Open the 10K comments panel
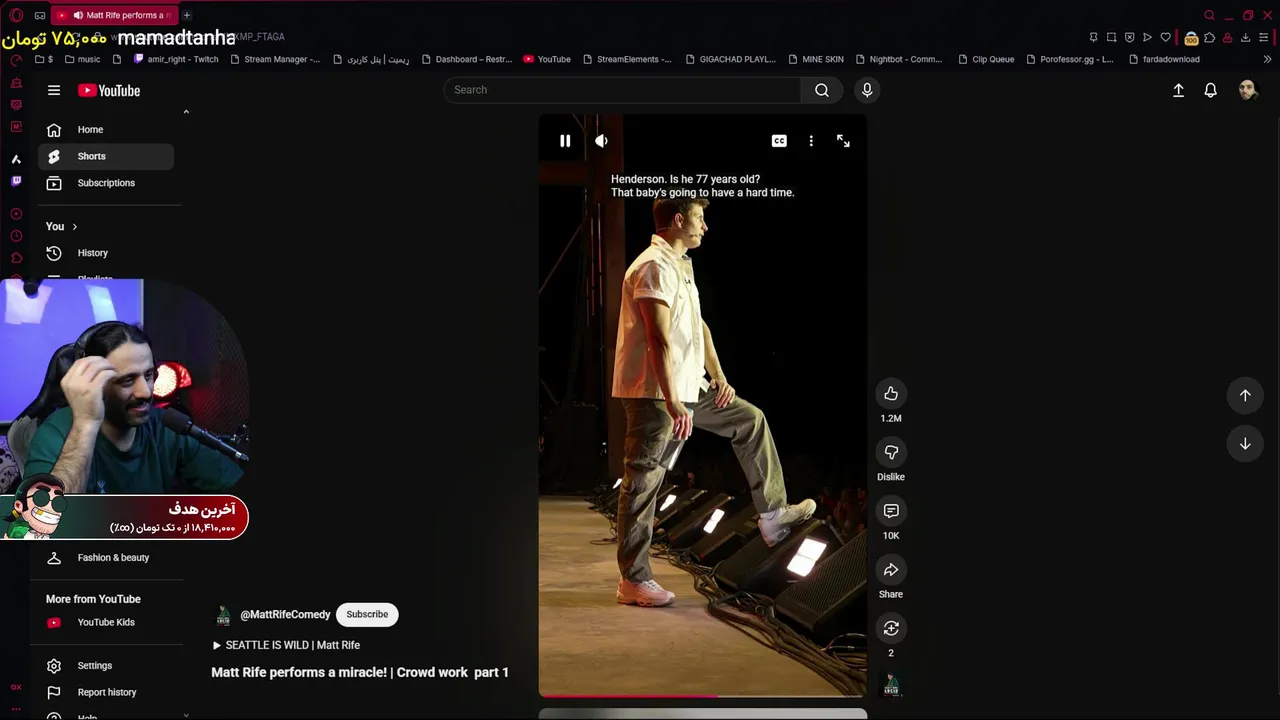 point(891,511)
